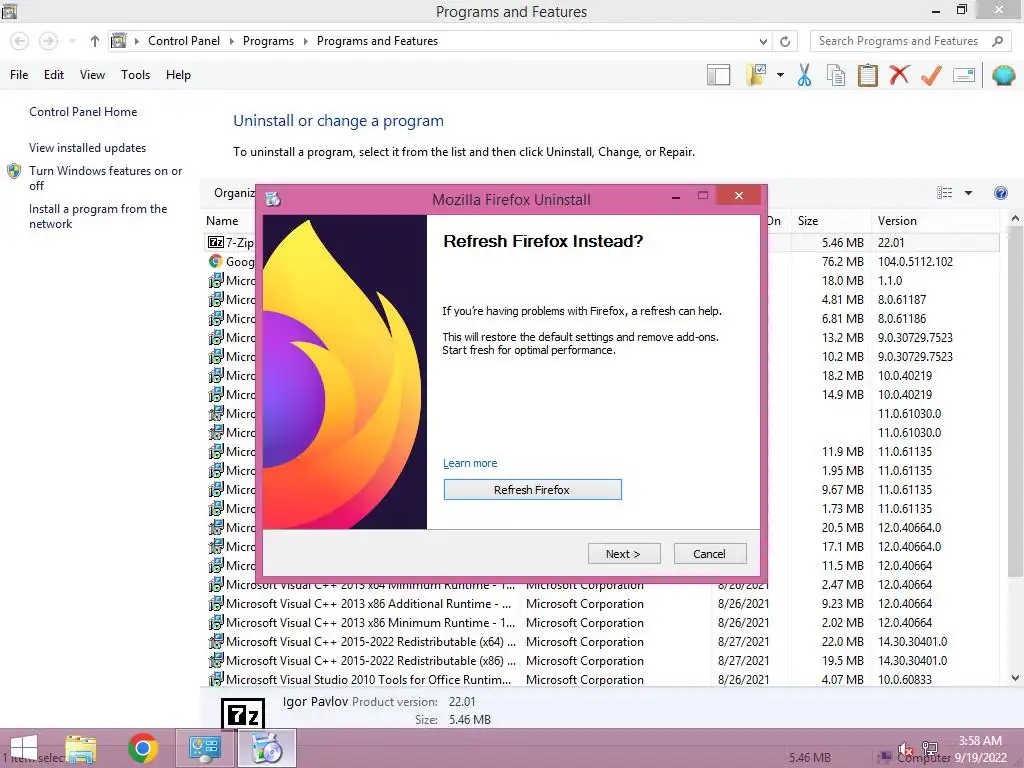Screen dimensions: 1024x768
Task: Open the File menu
Action: pyautogui.click(x=19, y=75)
